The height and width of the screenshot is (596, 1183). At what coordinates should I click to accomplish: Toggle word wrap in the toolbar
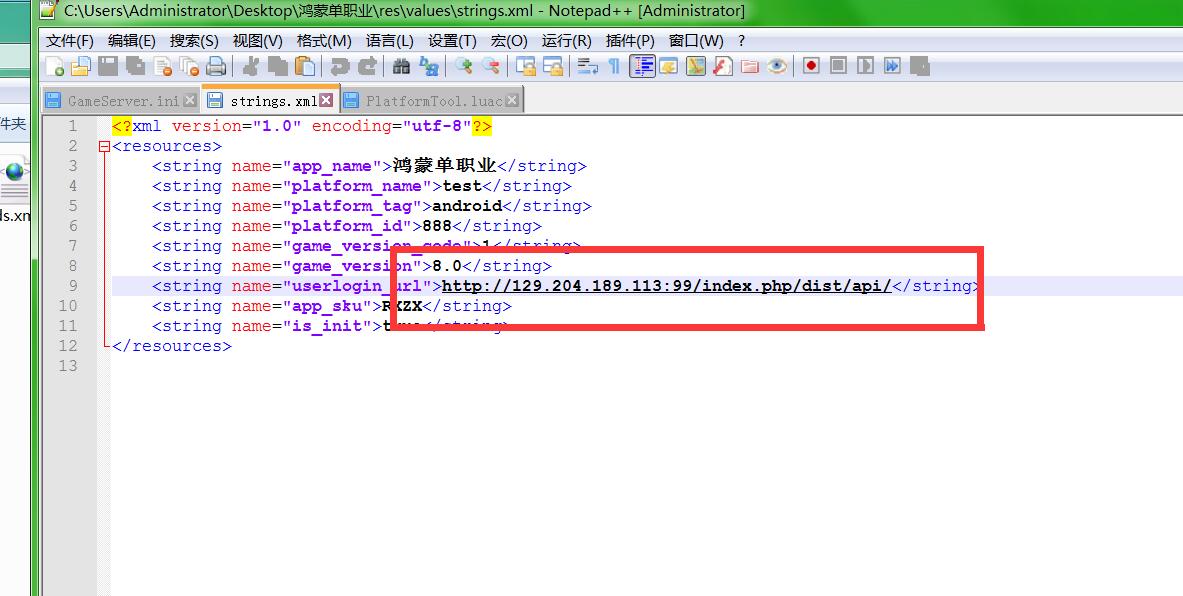coord(588,66)
